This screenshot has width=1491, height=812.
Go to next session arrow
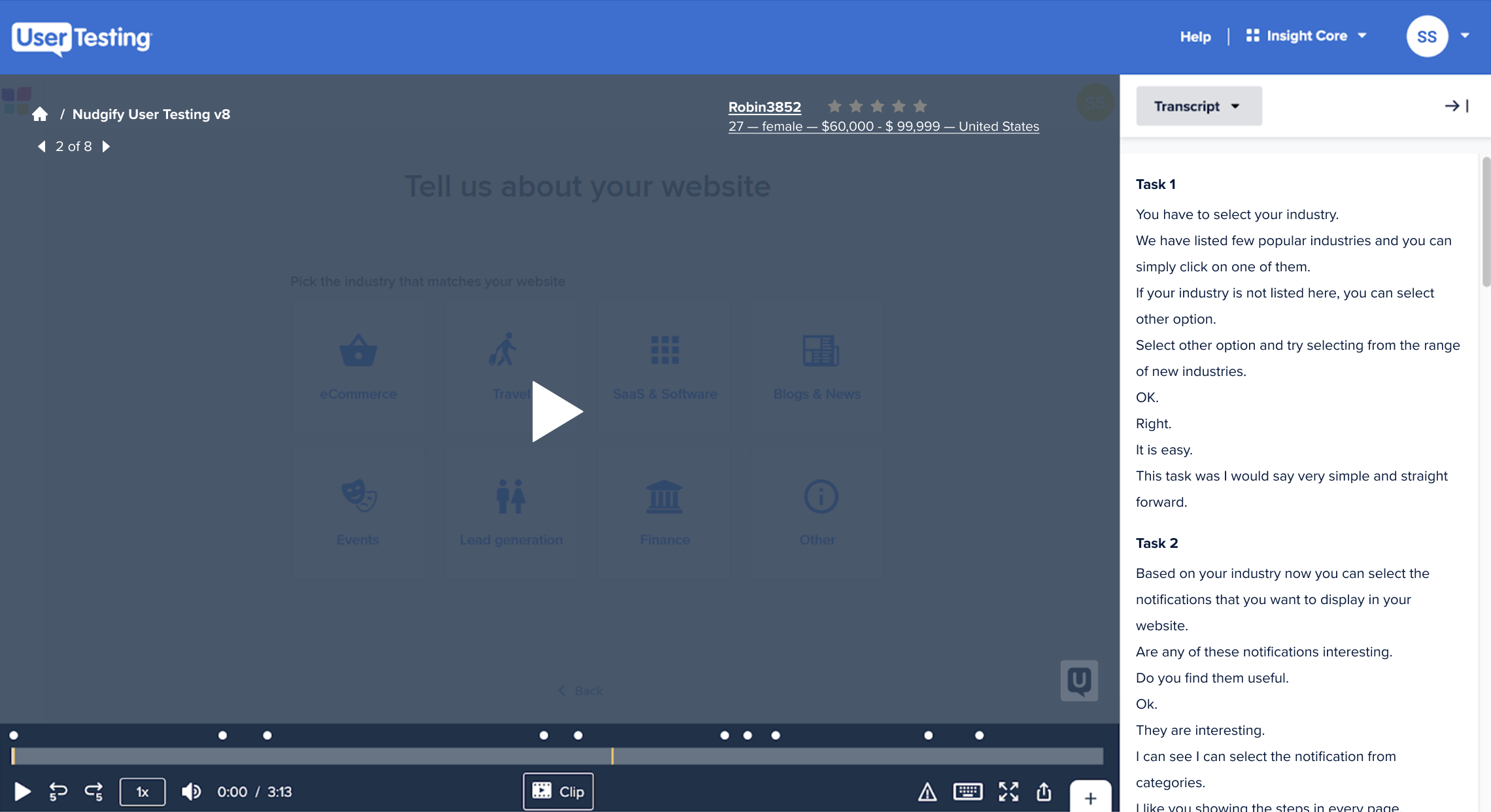106,146
